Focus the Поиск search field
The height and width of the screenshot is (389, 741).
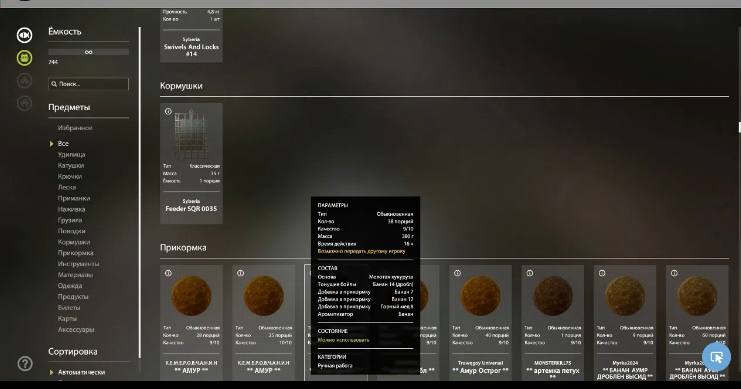coord(88,84)
